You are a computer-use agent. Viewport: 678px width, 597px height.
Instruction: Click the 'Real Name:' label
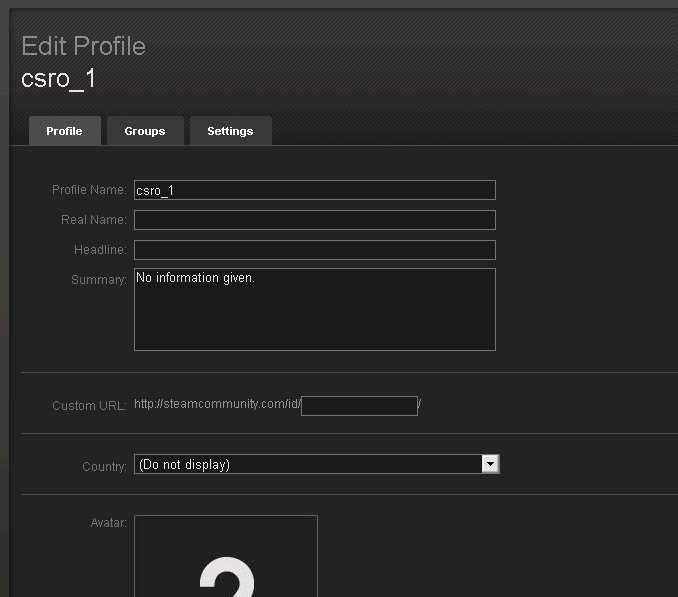pos(94,220)
